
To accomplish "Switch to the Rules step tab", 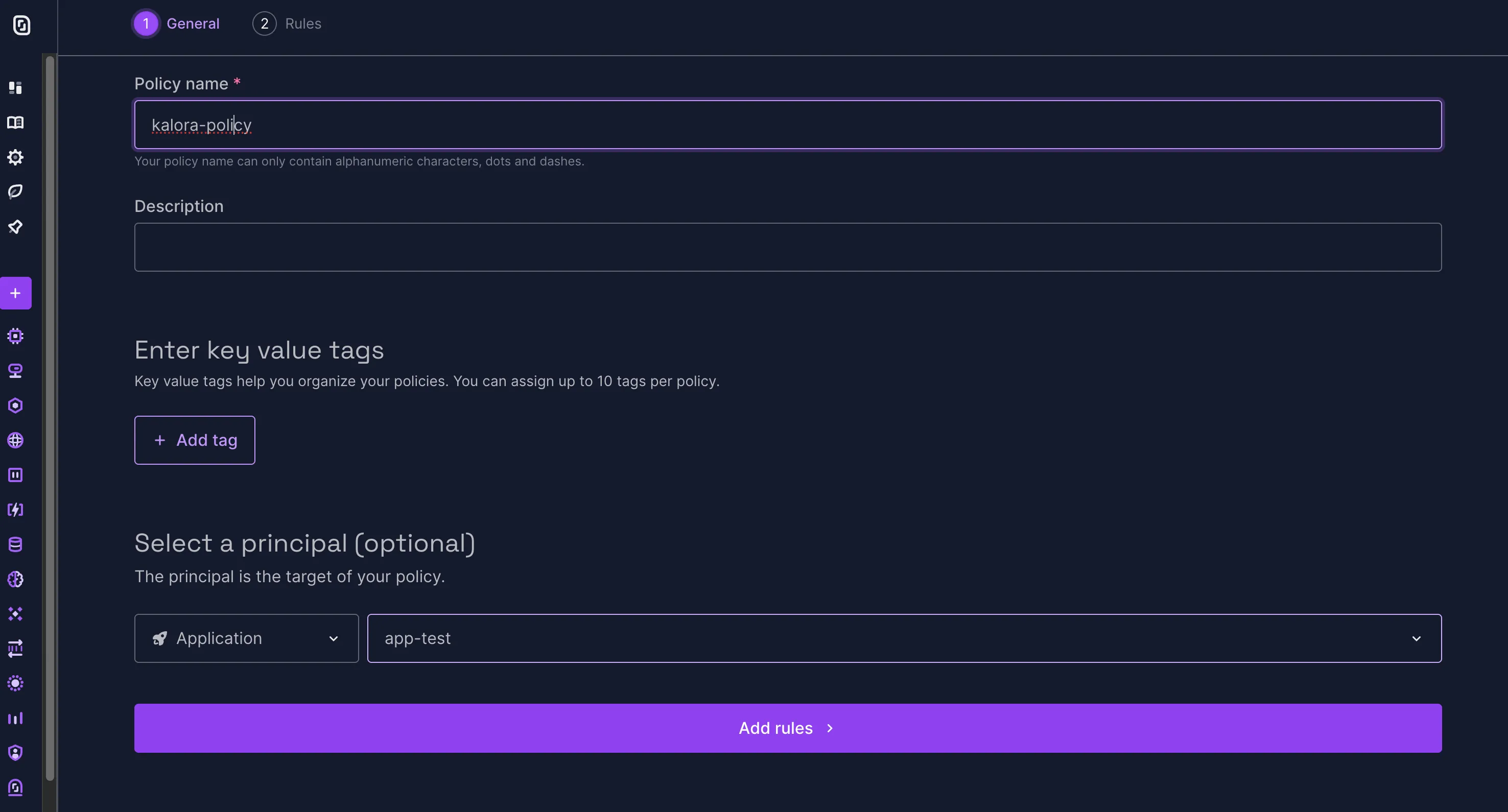I will pos(287,23).
